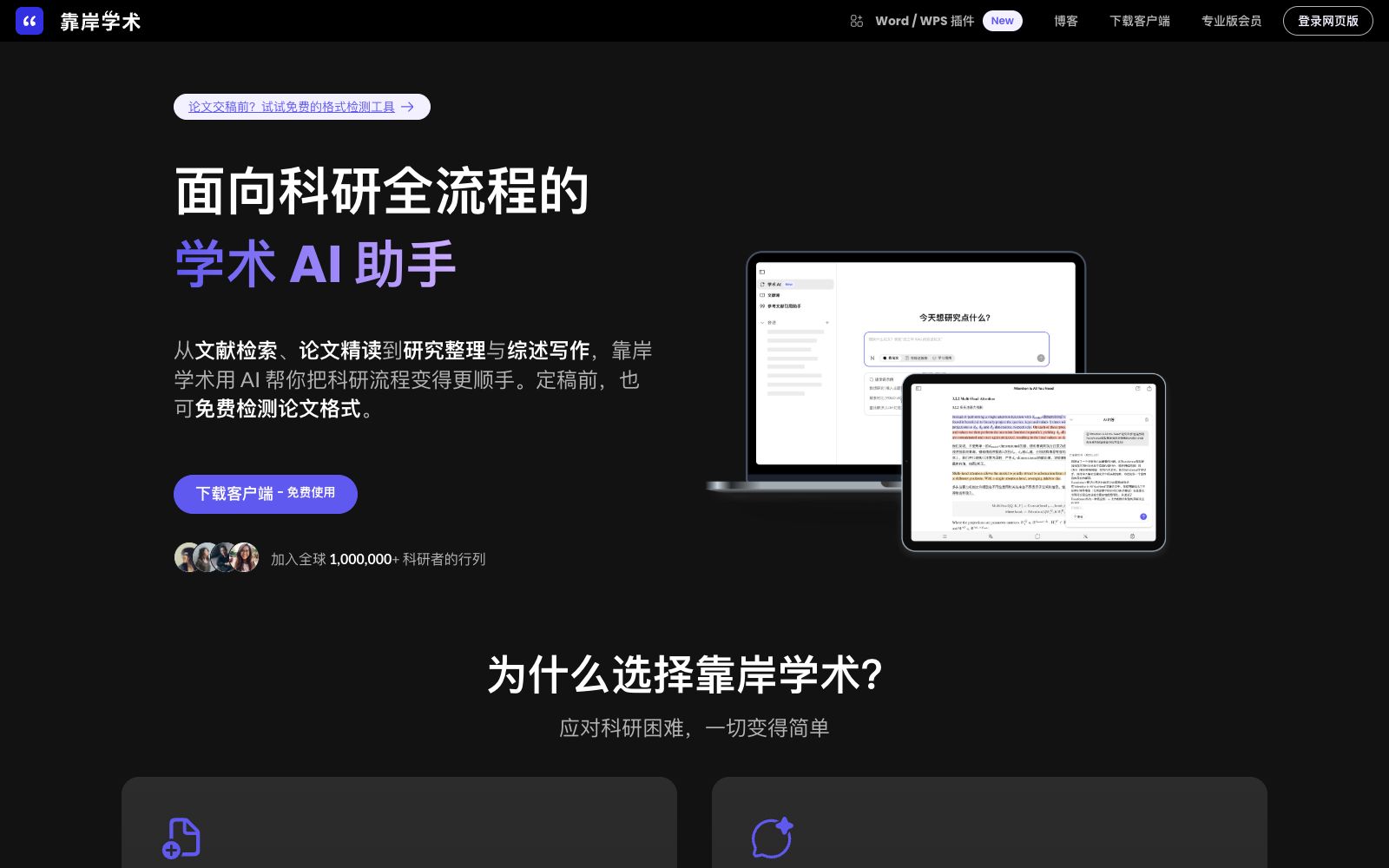Click the 今天想研究点什么? prompt in laptop mockup
Image resolution: width=1389 pixels, height=868 pixels.
pos(955,318)
